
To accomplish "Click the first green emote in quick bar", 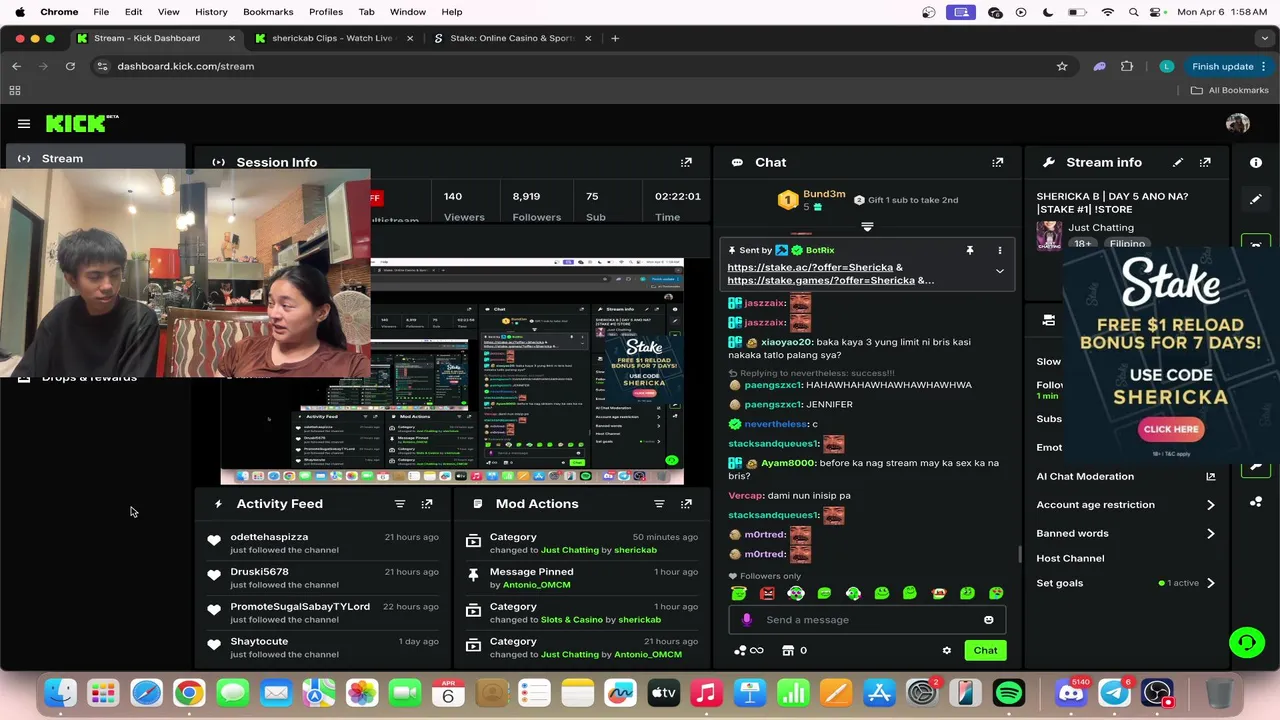I will click(738, 593).
